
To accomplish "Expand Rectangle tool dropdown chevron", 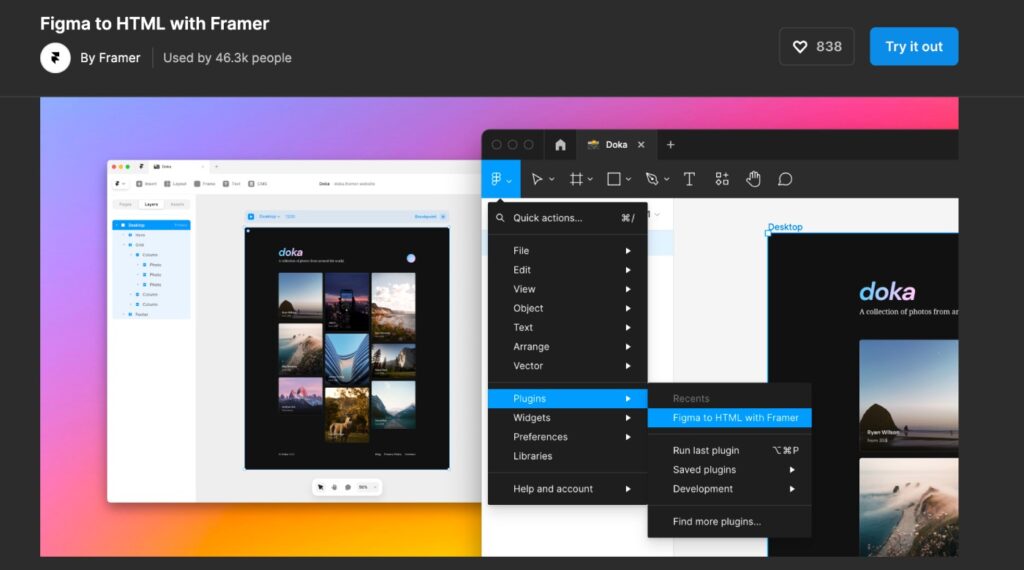I will click(628, 180).
